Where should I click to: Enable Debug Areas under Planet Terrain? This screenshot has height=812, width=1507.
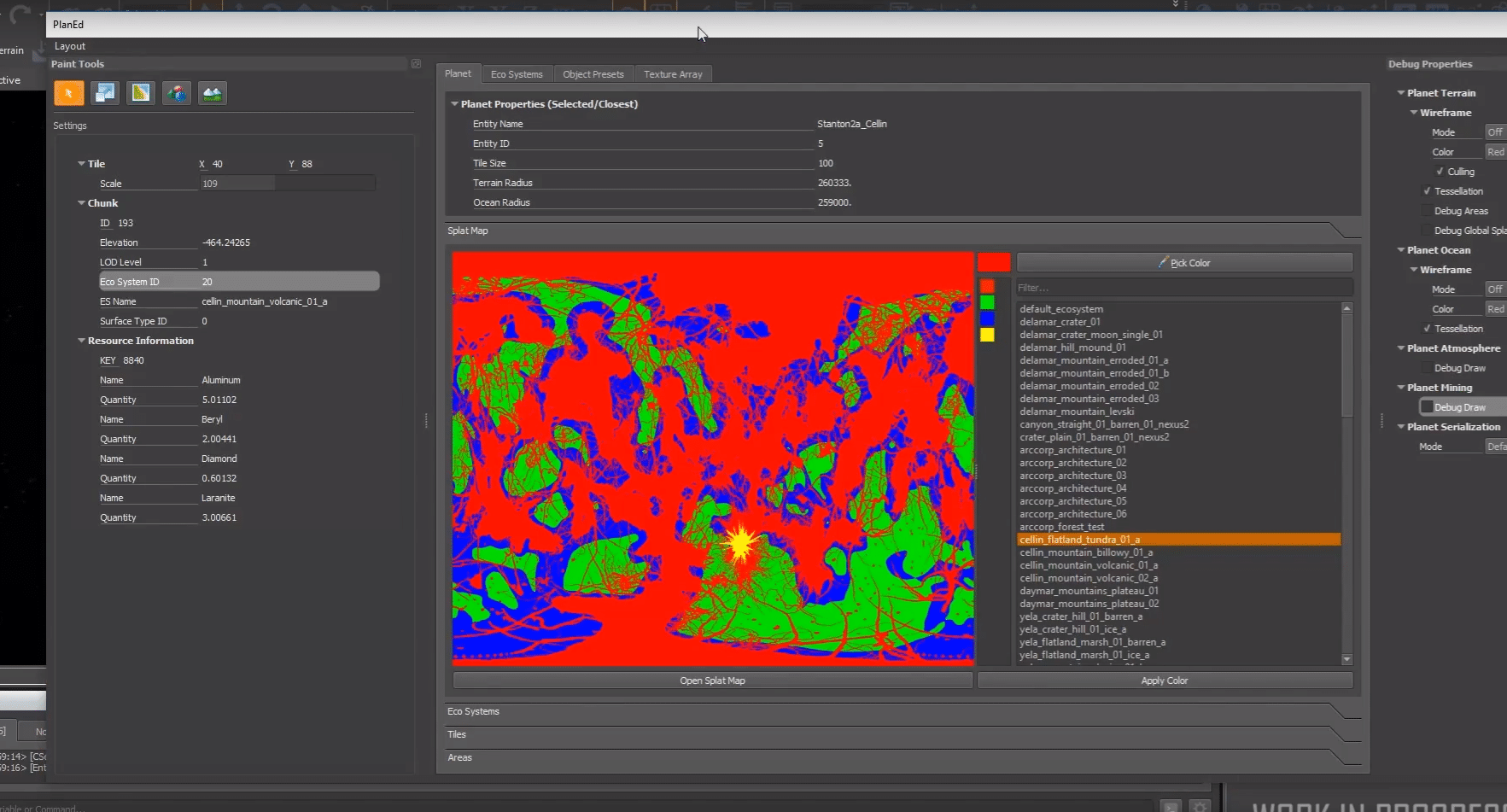click(x=1427, y=211)
